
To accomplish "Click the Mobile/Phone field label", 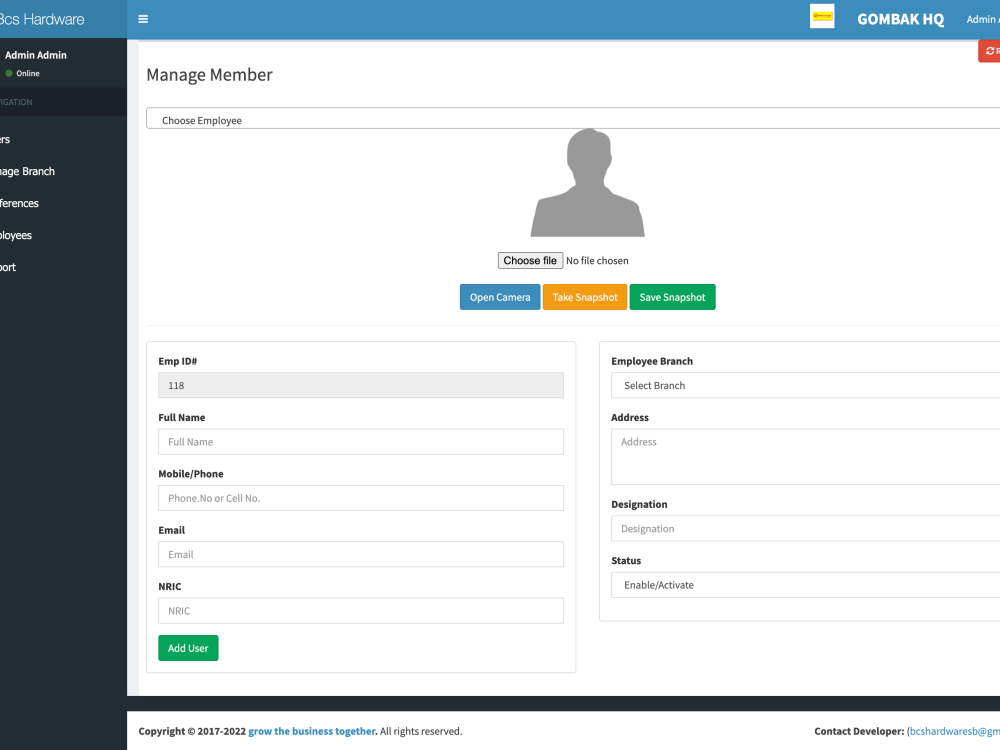I will click(x=191, y=474).
